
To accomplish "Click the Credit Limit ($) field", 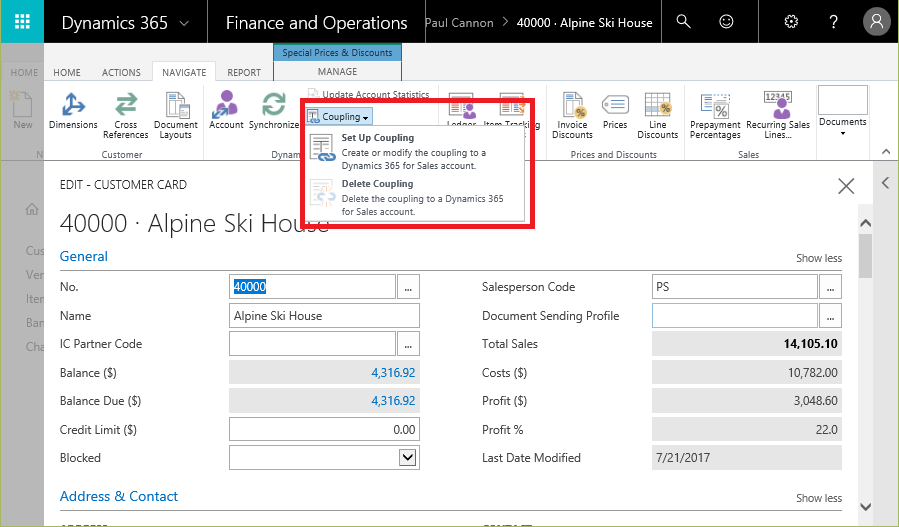I will click(x=324, y=430).
